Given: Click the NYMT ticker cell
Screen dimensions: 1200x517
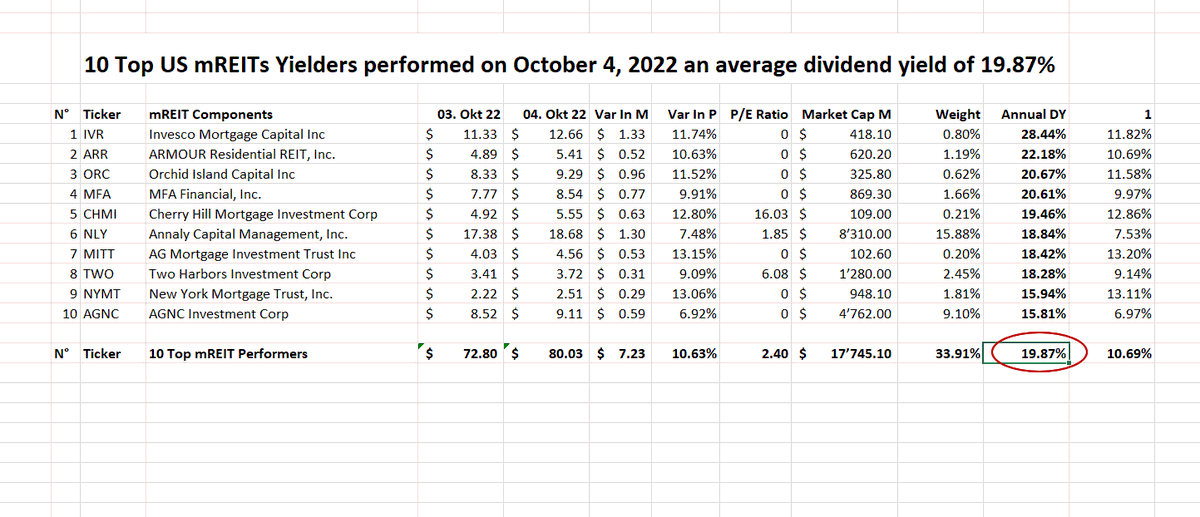Looking at the screenshot, I should (x=101, y=294).
